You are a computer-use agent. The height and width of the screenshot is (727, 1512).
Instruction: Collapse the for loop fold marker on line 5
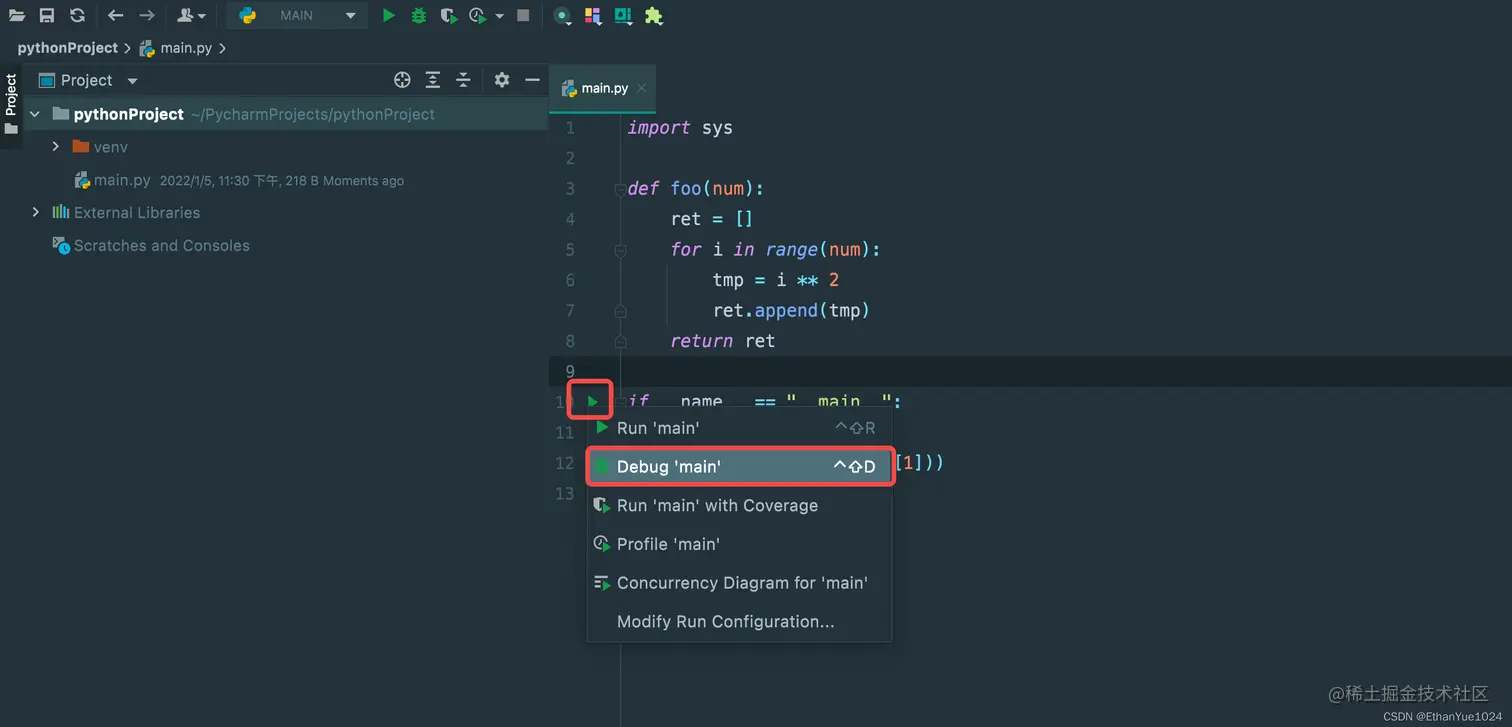click(x=620, y=250)
